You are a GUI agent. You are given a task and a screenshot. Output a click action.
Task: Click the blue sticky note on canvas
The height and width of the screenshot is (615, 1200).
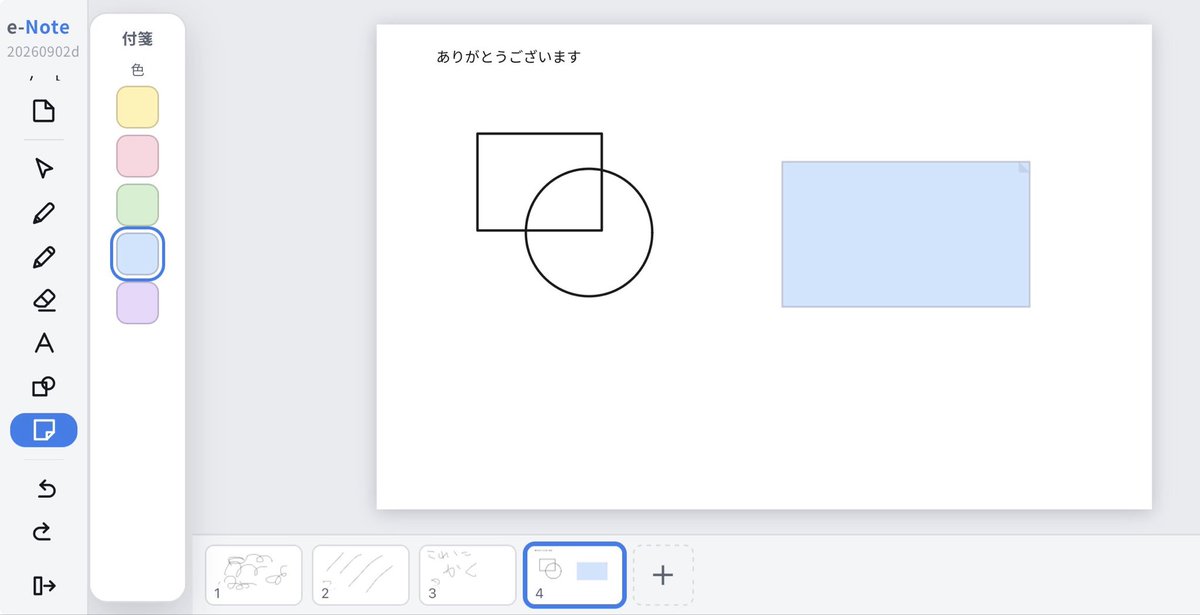click(x=906, y=234)
